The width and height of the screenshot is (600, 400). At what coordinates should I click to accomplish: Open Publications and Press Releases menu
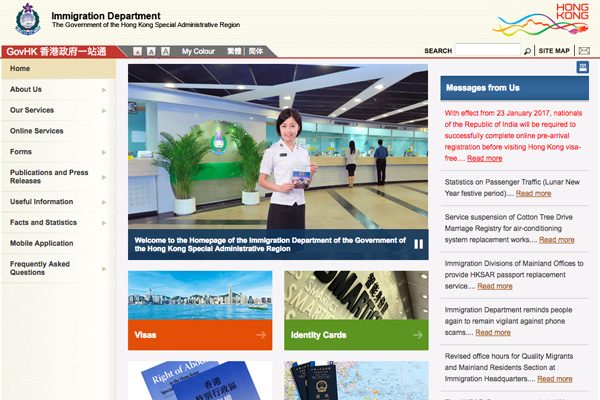59,177
